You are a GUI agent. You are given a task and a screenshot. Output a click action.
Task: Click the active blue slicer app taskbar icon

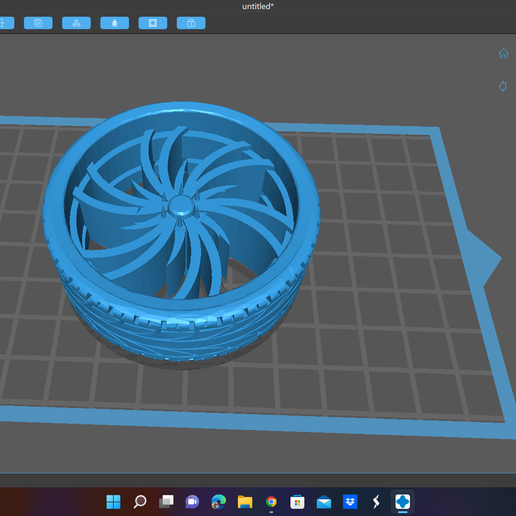[x=403, y=502]
